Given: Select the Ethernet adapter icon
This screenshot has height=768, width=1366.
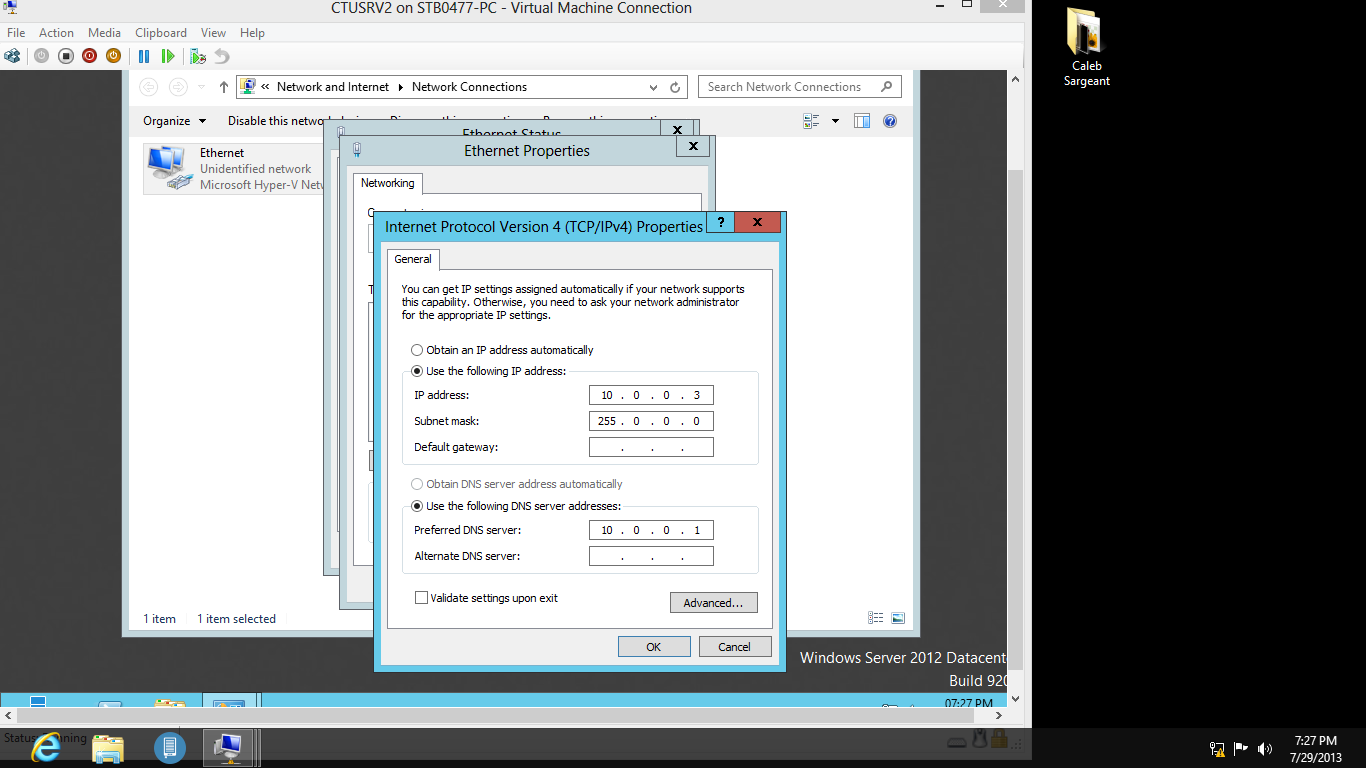Looking at the screenshot, I should [x=168, y=168].
